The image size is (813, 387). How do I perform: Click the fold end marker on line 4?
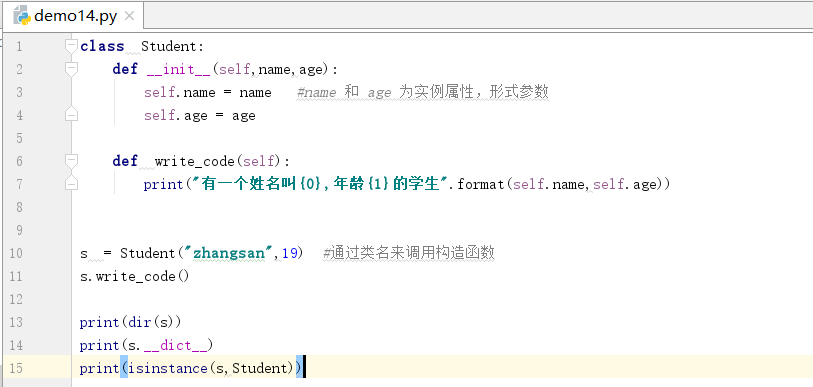[x=71, y=115]
